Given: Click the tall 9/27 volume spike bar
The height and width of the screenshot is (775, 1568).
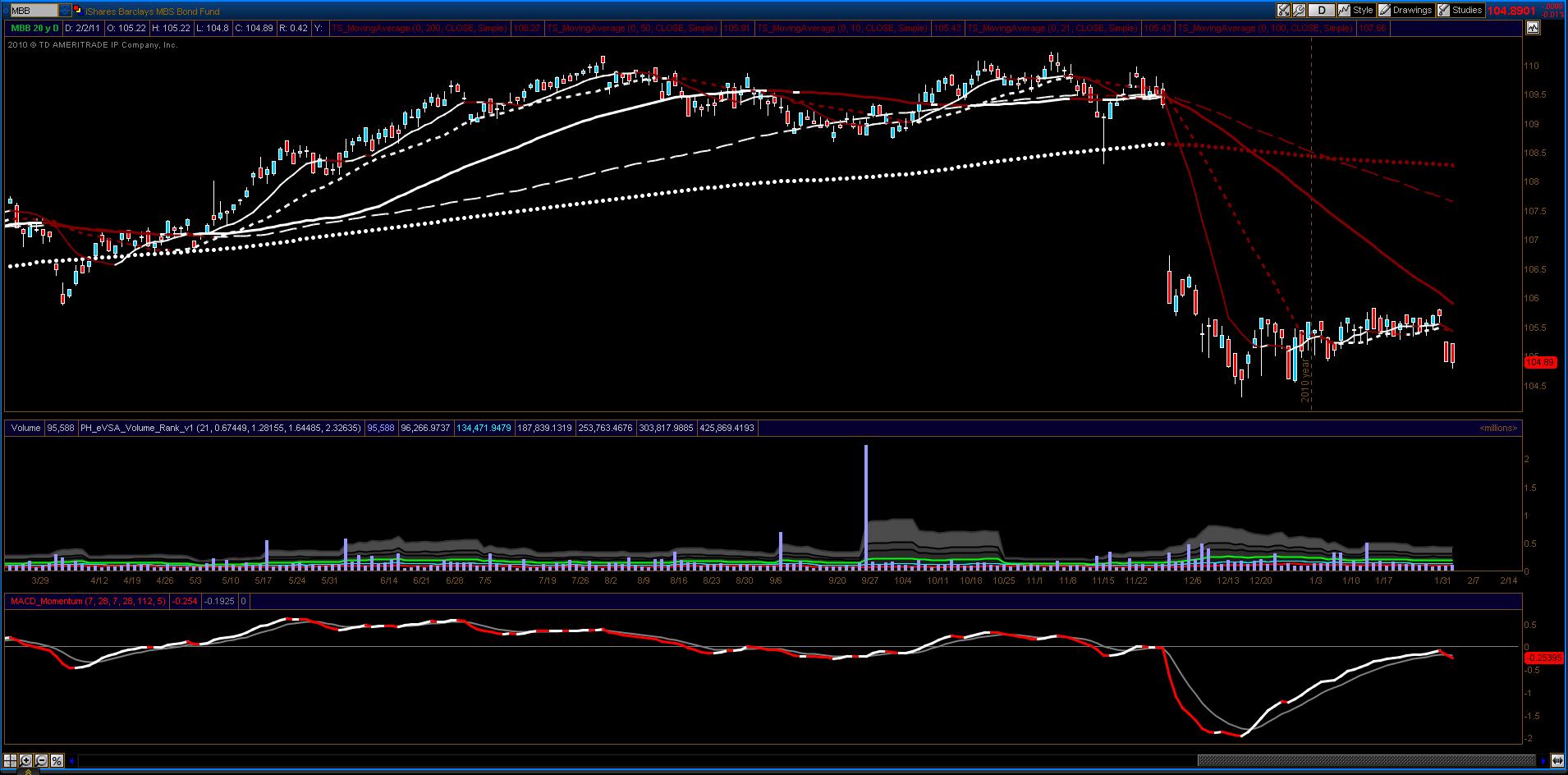Looking at the screenshot, I should point(865,506).
